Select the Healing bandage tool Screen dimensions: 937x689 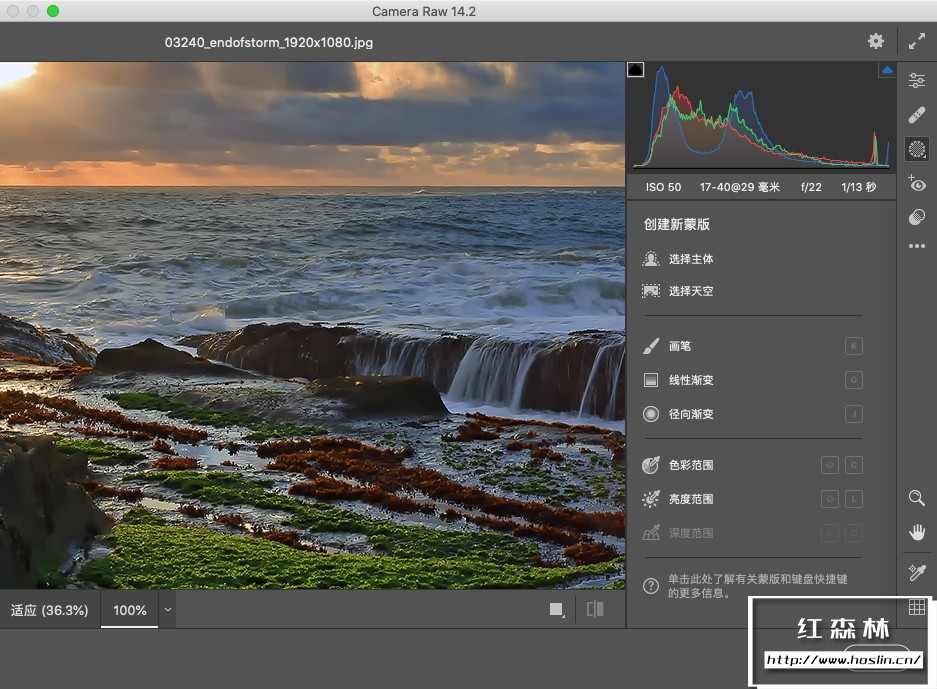916,115
